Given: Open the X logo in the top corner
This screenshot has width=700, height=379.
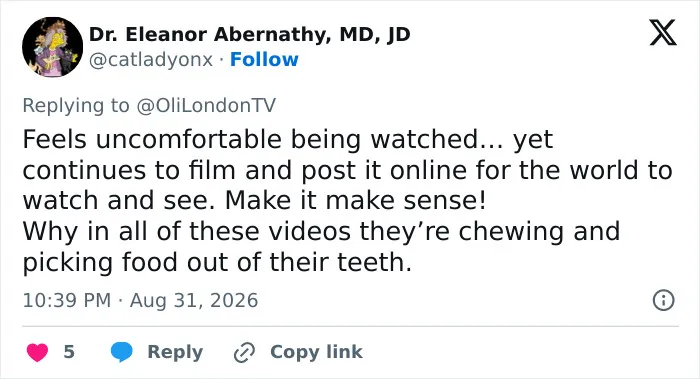Looking at the screenshot, I should tap(663, 33).
